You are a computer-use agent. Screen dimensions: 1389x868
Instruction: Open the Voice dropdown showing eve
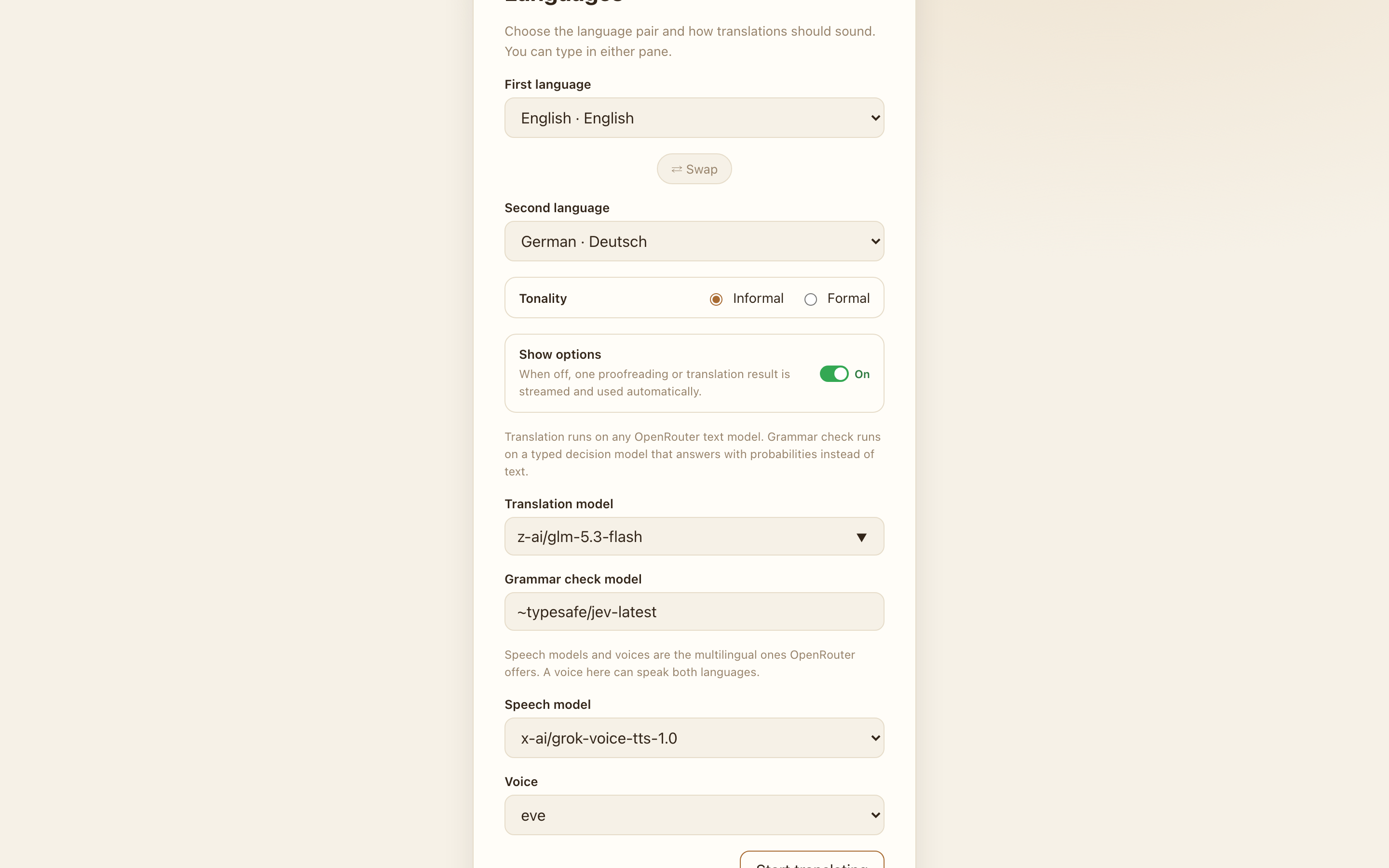694,814
